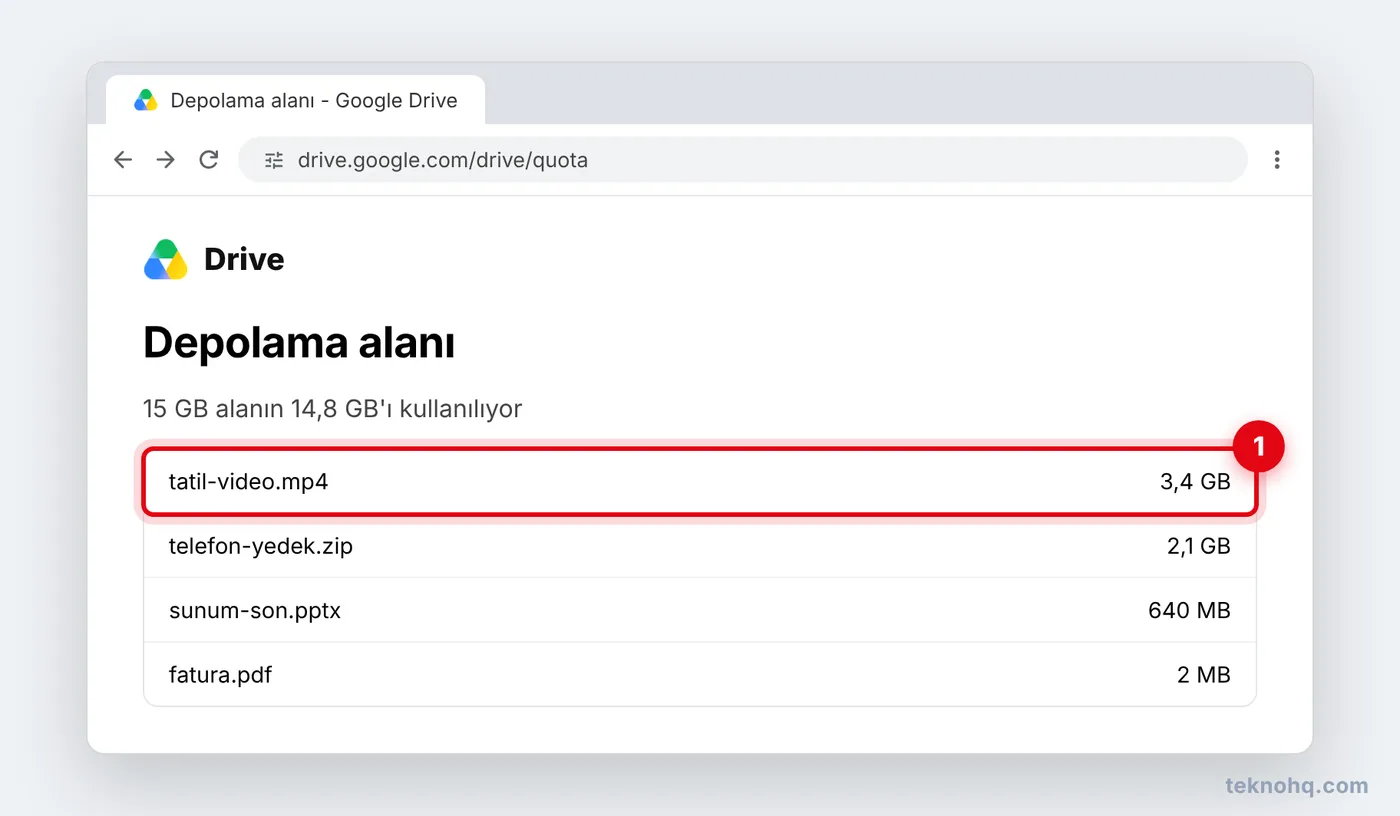Click the 640 MB size value
The height and width of the screenshot is (816, 1400).
[x=1189, y=610]
